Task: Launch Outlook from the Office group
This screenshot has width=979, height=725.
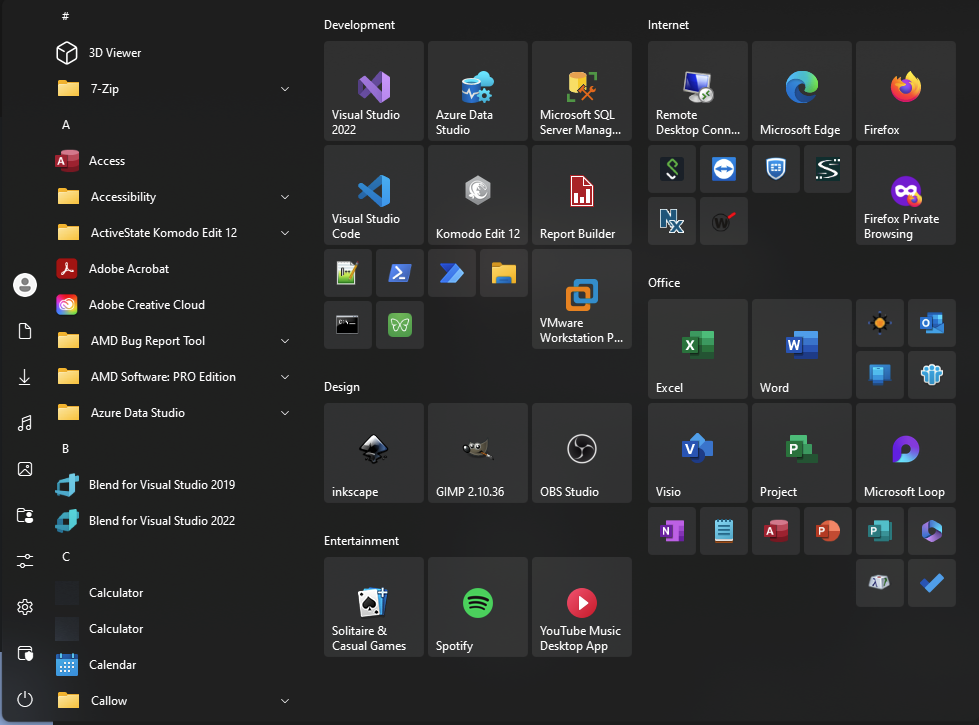Action: [931, 323]
